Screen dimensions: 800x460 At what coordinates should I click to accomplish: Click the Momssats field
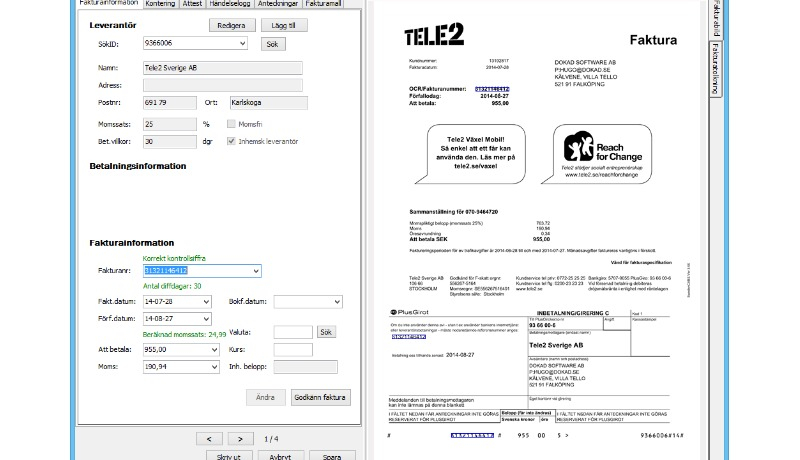click(x=169, y=124)
